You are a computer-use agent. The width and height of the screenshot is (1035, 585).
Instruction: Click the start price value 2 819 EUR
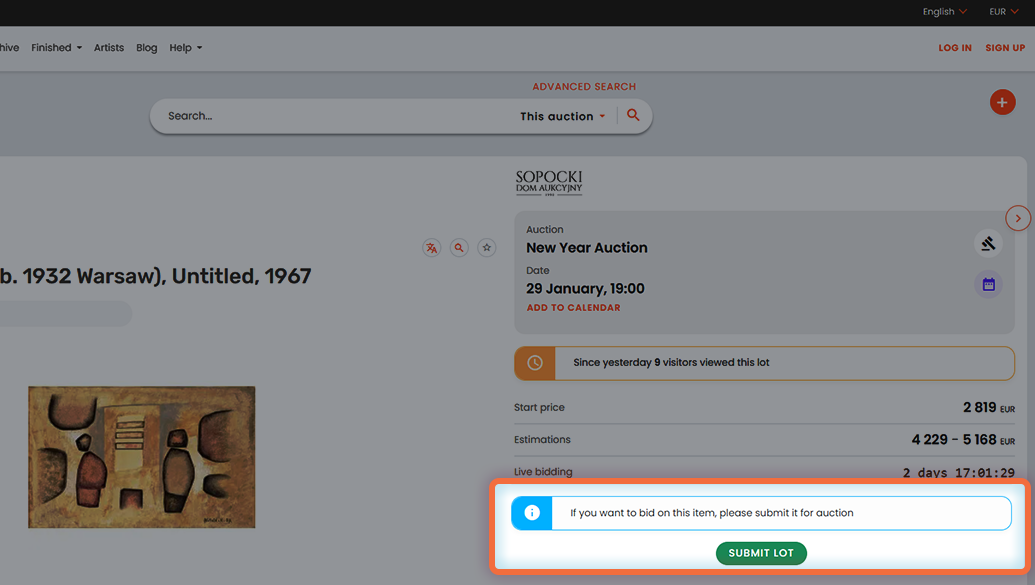[x=989, y=407]
